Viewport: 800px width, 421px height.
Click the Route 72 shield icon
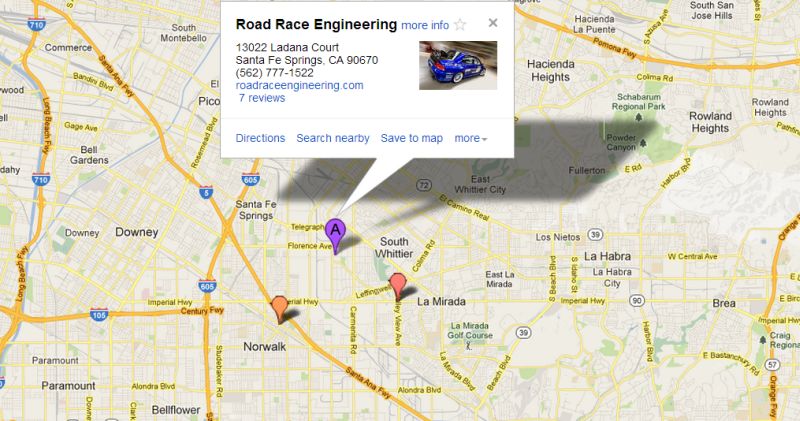coord(423,185)
